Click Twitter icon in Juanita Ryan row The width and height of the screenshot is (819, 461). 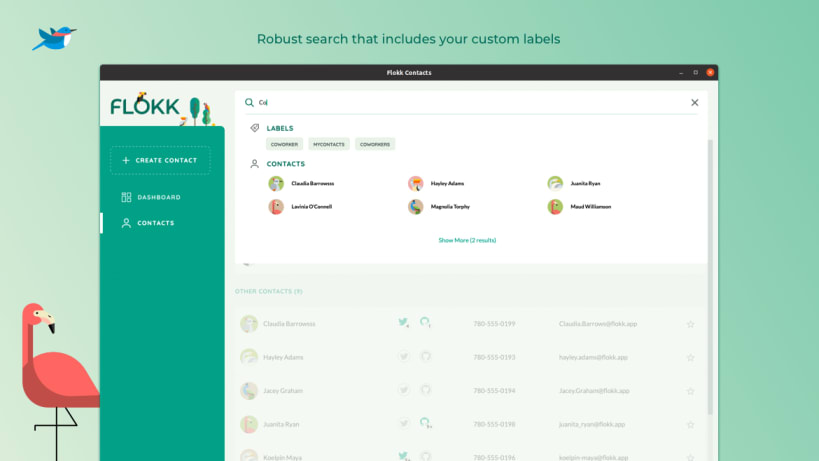pyautogui.click(x=404, y=423)
